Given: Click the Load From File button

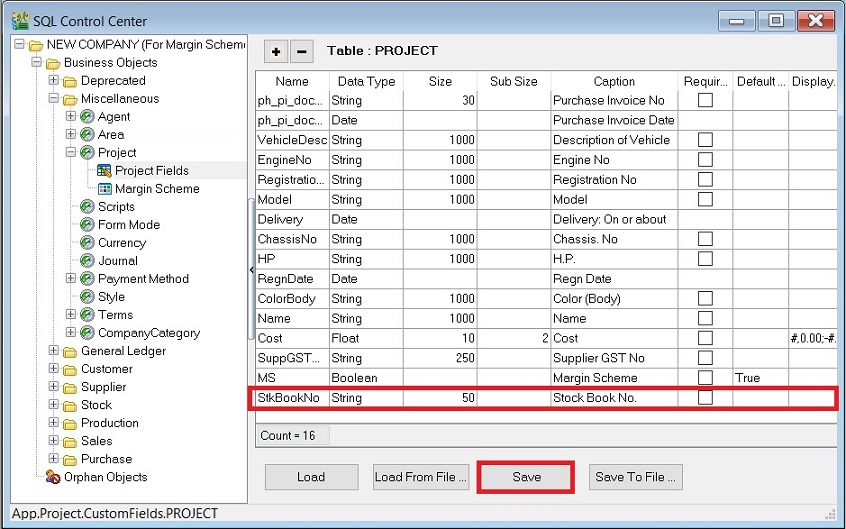Looking at the screenshot, I should click(x=421, y=477).
